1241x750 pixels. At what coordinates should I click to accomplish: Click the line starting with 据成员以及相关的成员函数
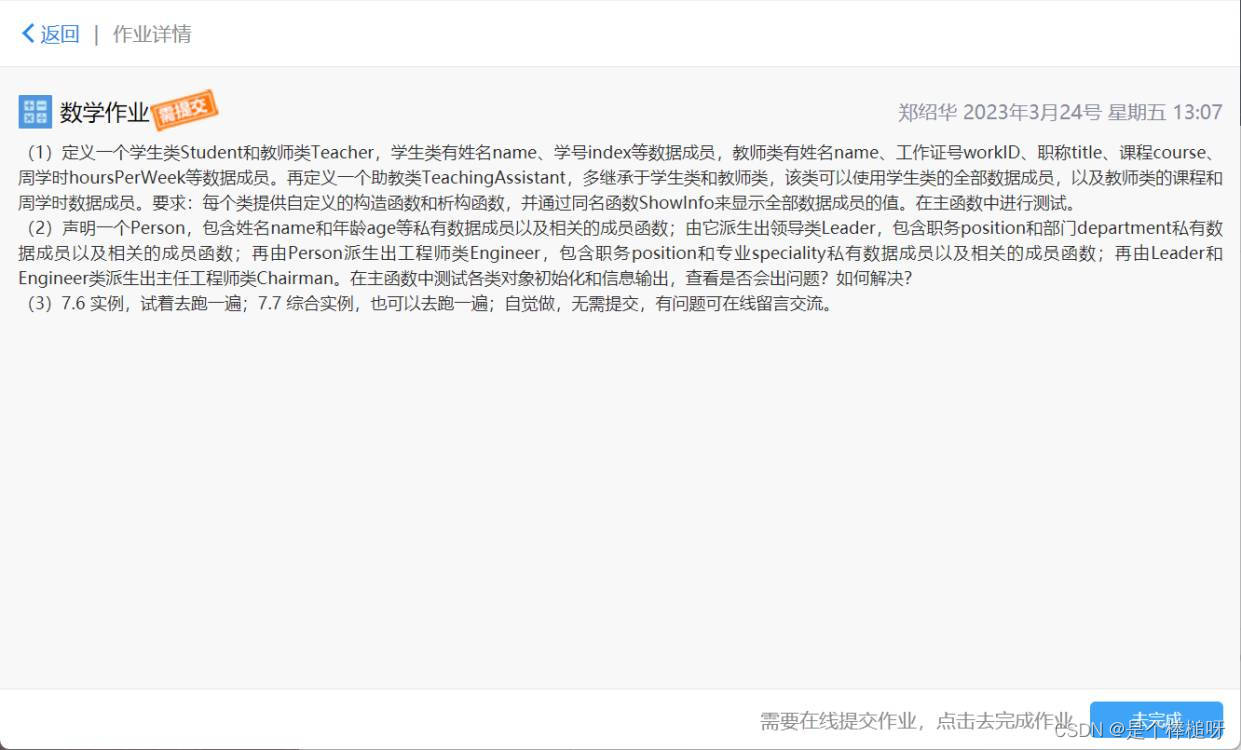pos(620,254)
